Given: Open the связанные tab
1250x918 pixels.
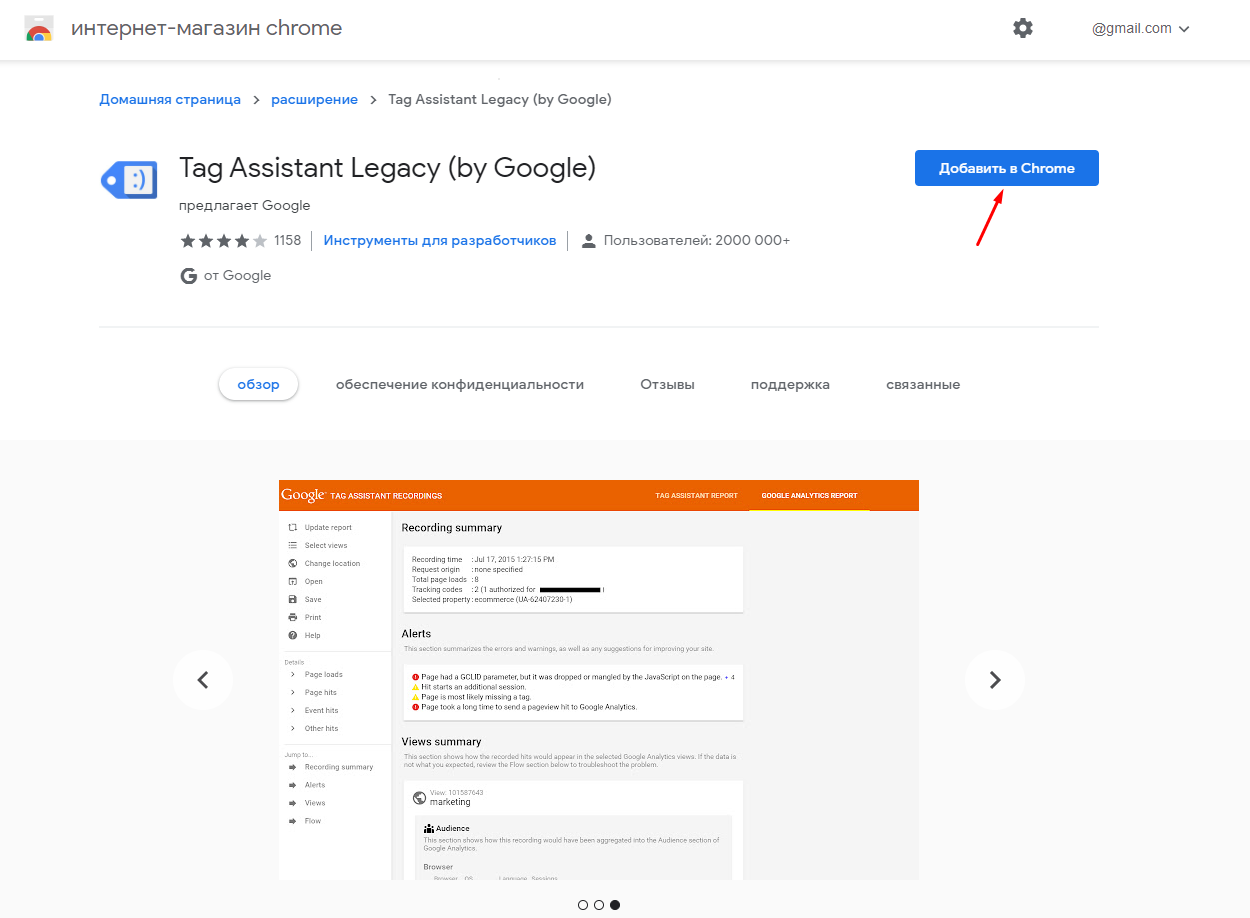Looking at the screenshot, I should click(923, 385).
